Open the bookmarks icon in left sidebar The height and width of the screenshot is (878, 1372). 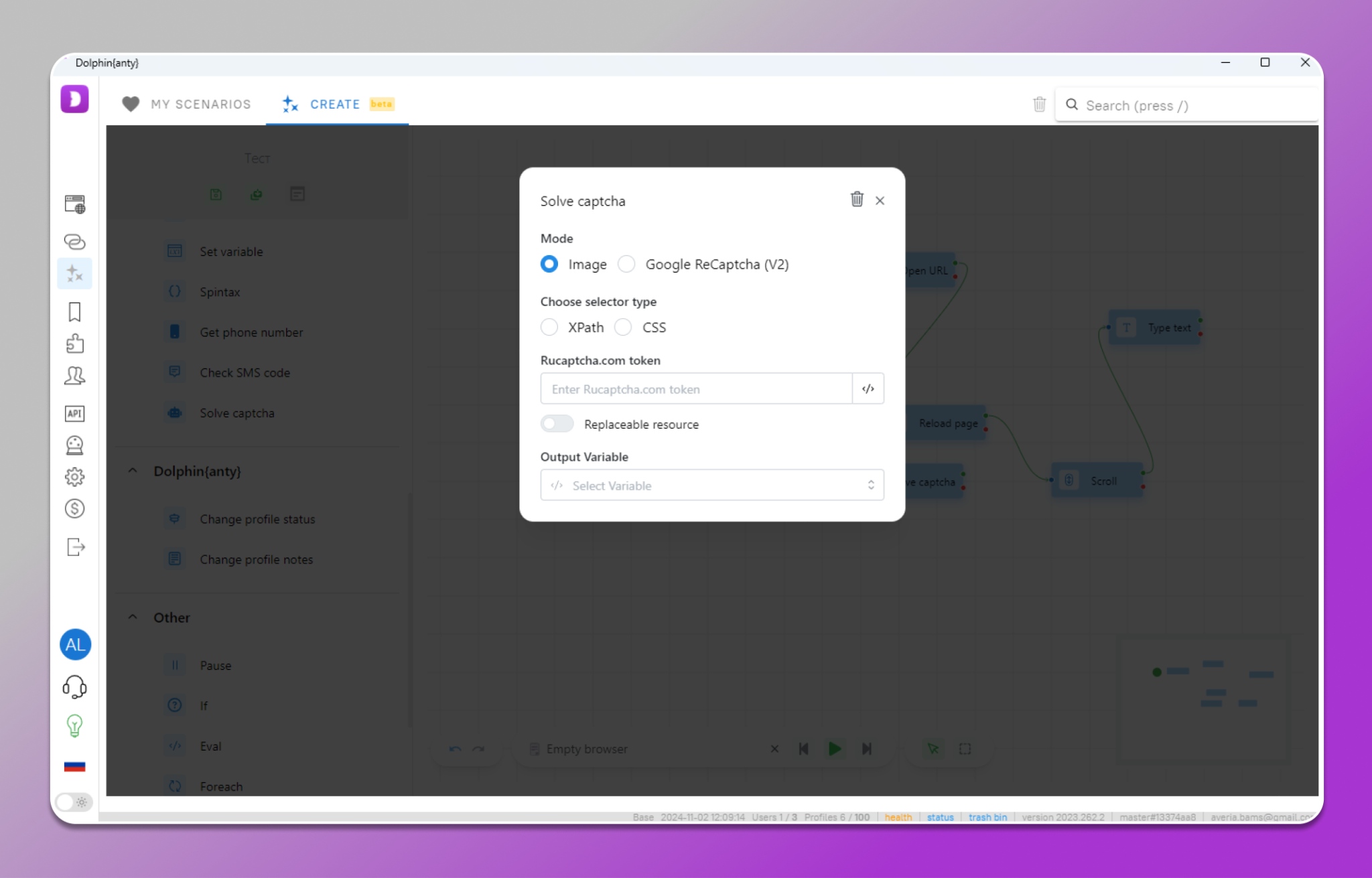pyautogui.click(x=74, y=311)
